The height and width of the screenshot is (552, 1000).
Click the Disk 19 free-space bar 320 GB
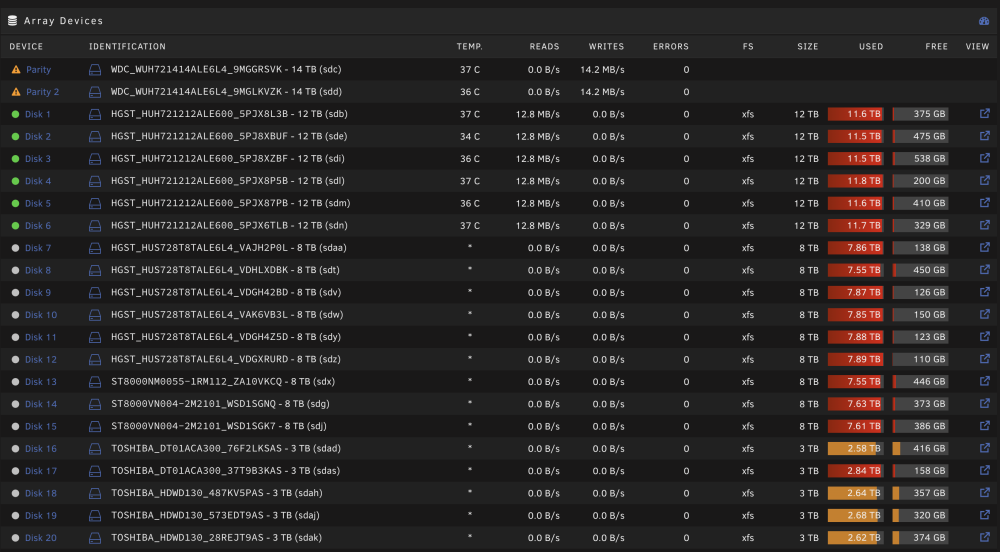pyautogui.click(x=920, y=515)
